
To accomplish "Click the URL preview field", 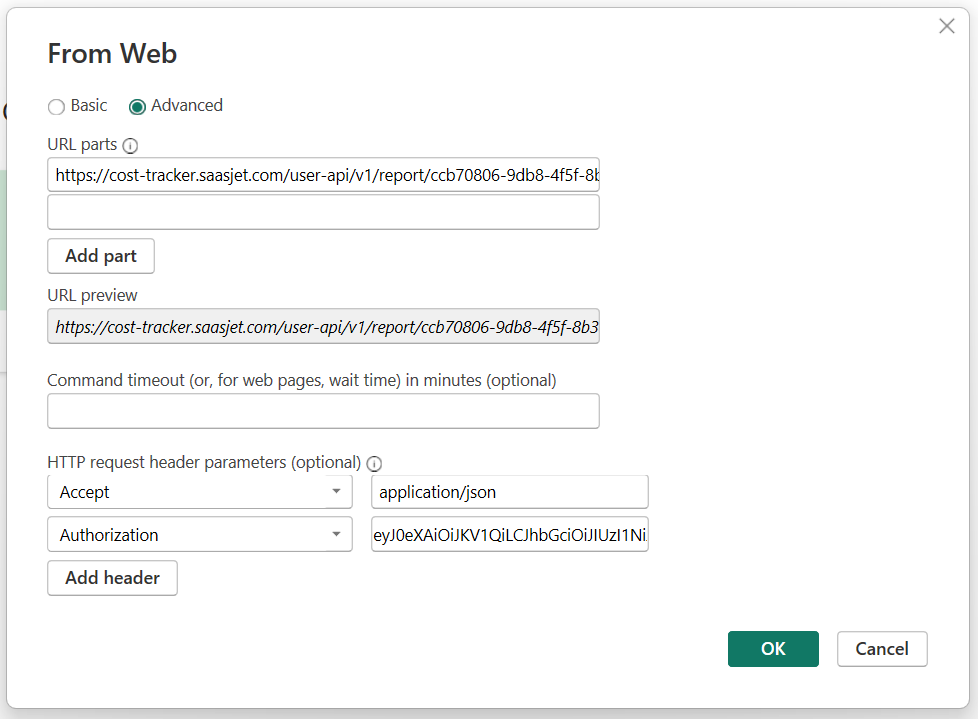I will pos(323,327).
